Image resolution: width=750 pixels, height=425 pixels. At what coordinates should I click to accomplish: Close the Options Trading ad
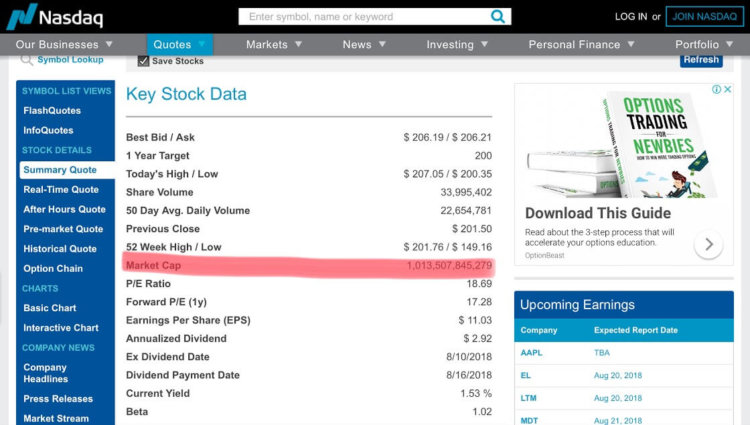(x=728, y=89)
